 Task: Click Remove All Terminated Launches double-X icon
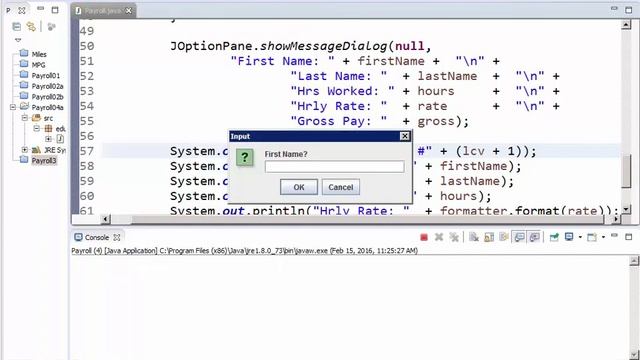coord(453,237)
